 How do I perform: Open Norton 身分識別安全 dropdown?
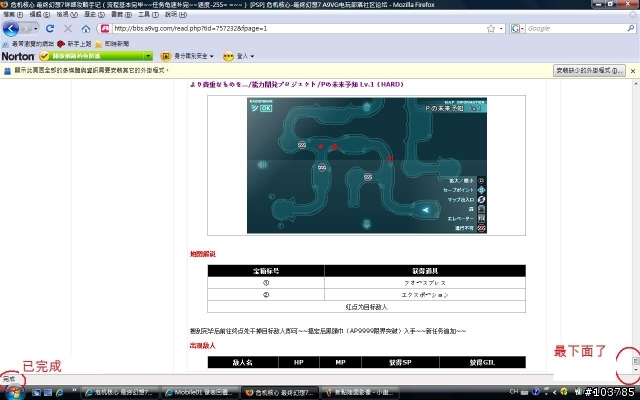click(187, 56)
